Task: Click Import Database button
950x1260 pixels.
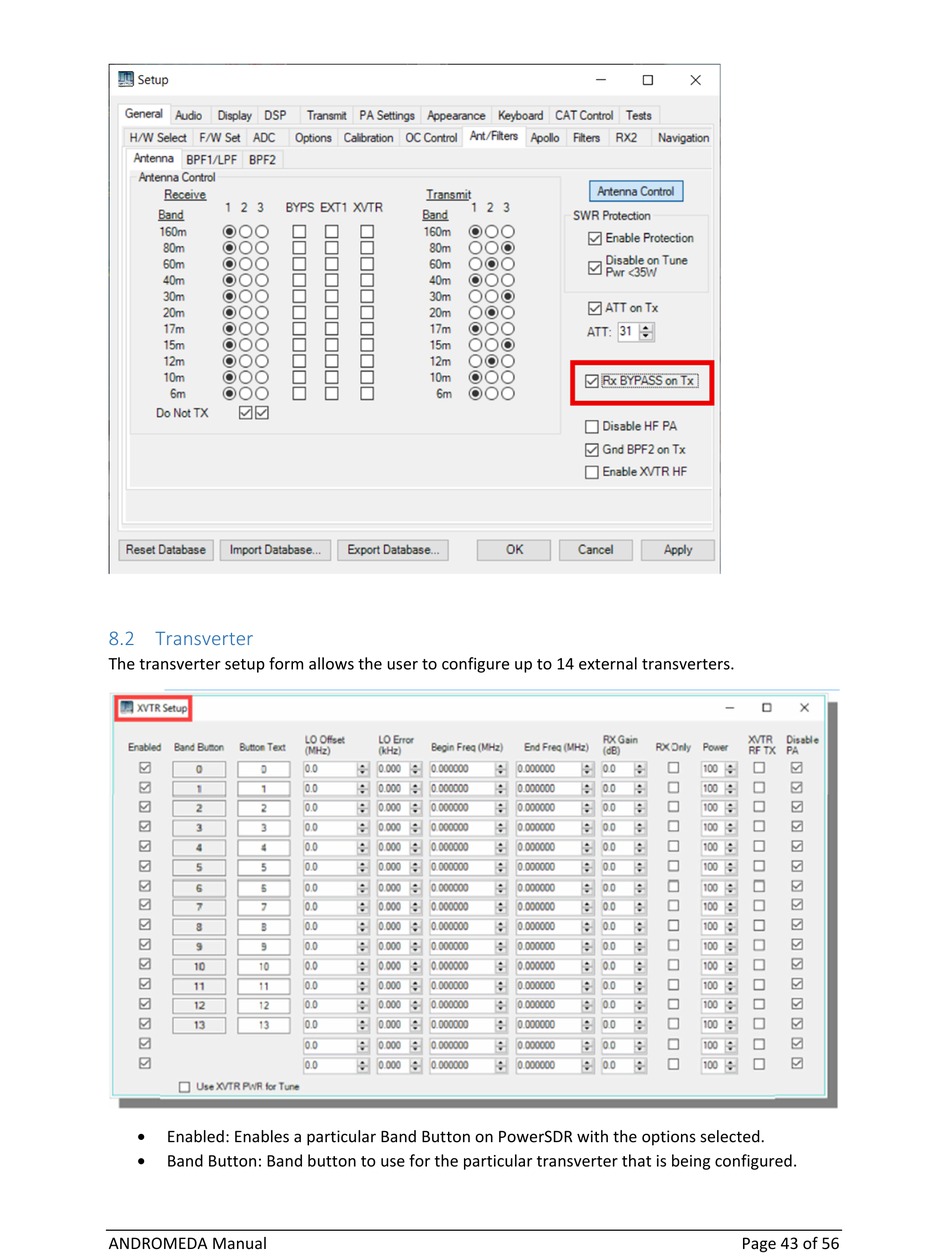Action: [275, 550]
